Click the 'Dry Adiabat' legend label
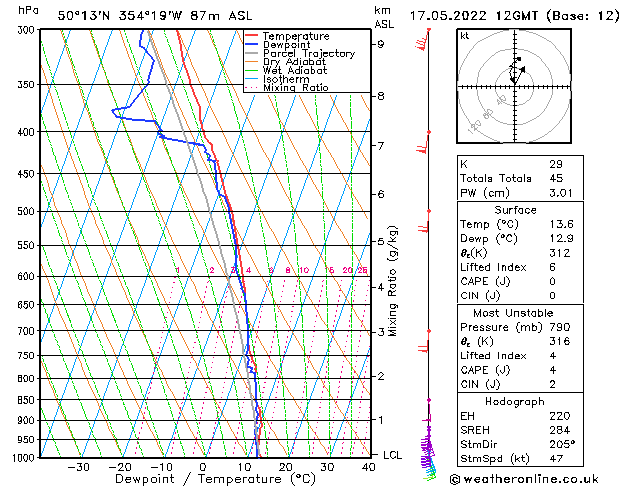Viewport: 629px width, 486px height. [294, 62]
